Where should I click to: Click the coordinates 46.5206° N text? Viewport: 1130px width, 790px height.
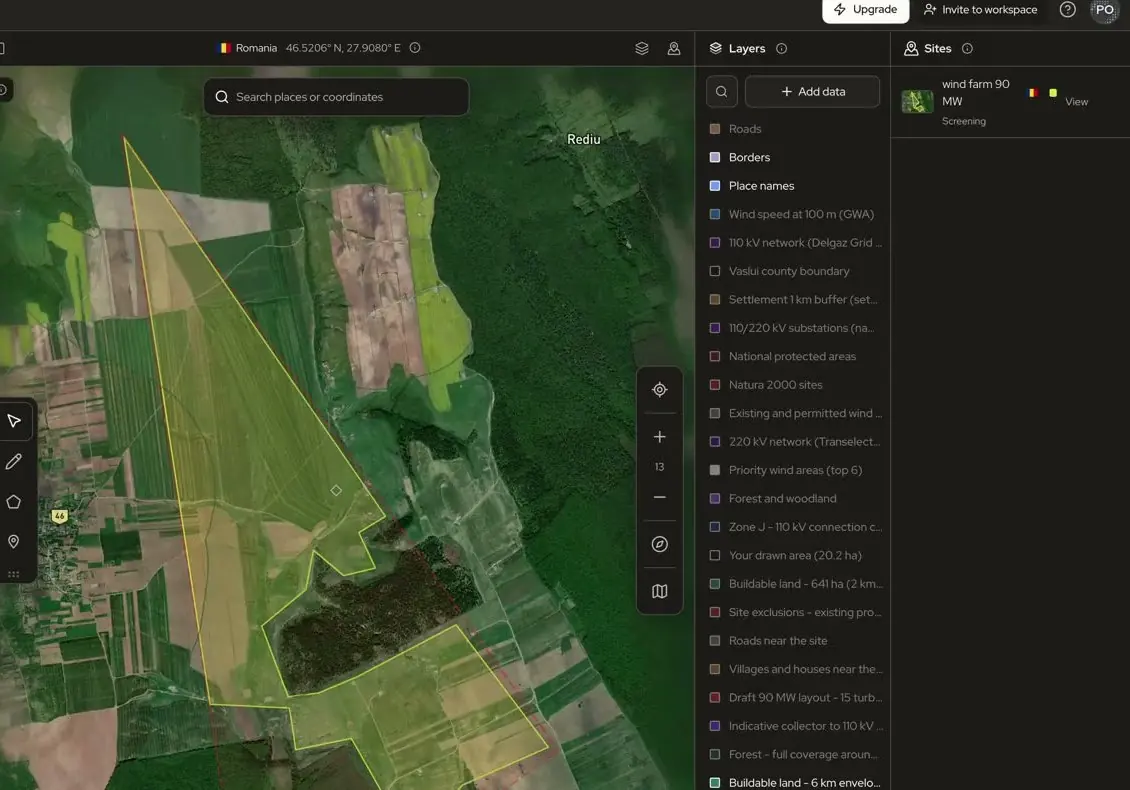pos(343,48)
